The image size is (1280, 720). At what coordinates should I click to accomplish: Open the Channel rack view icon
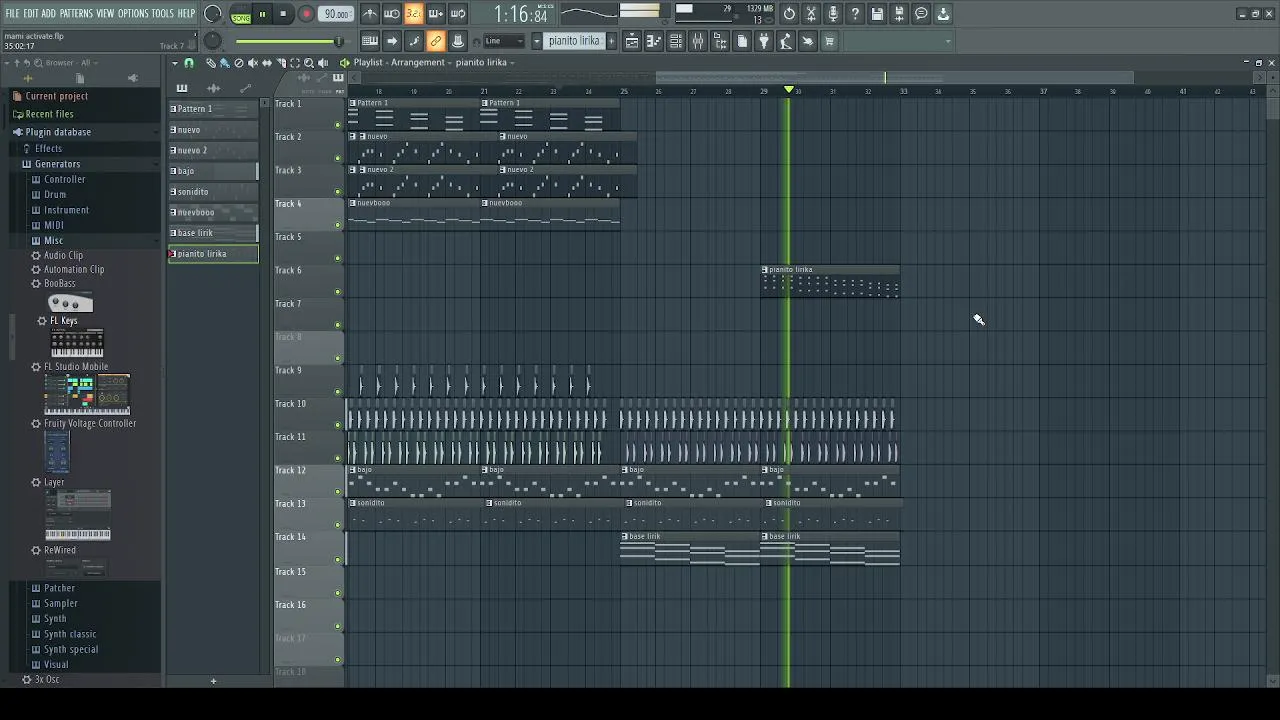pos(676,41)
